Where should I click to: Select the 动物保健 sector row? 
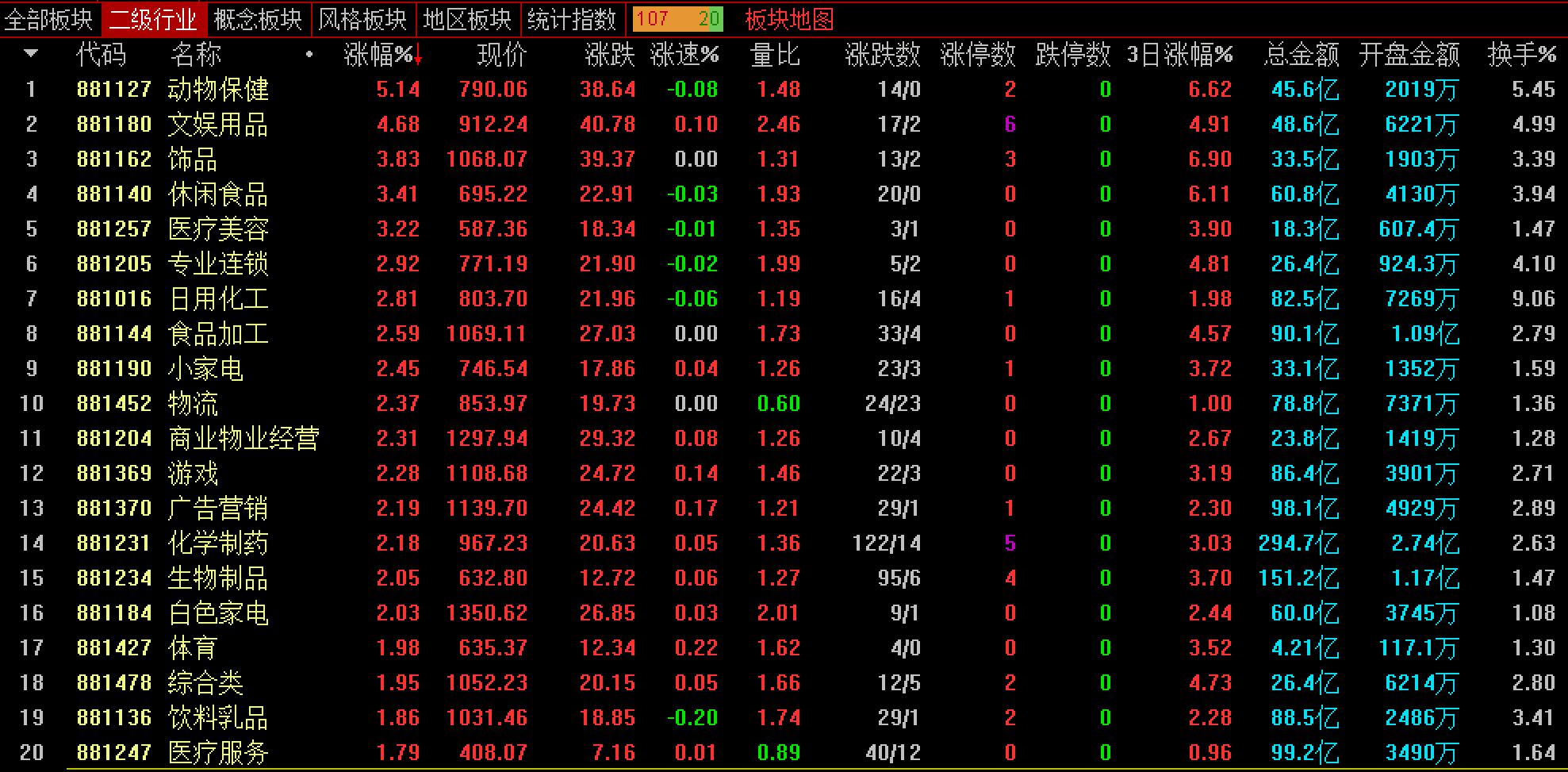click(x=784, y=89)
